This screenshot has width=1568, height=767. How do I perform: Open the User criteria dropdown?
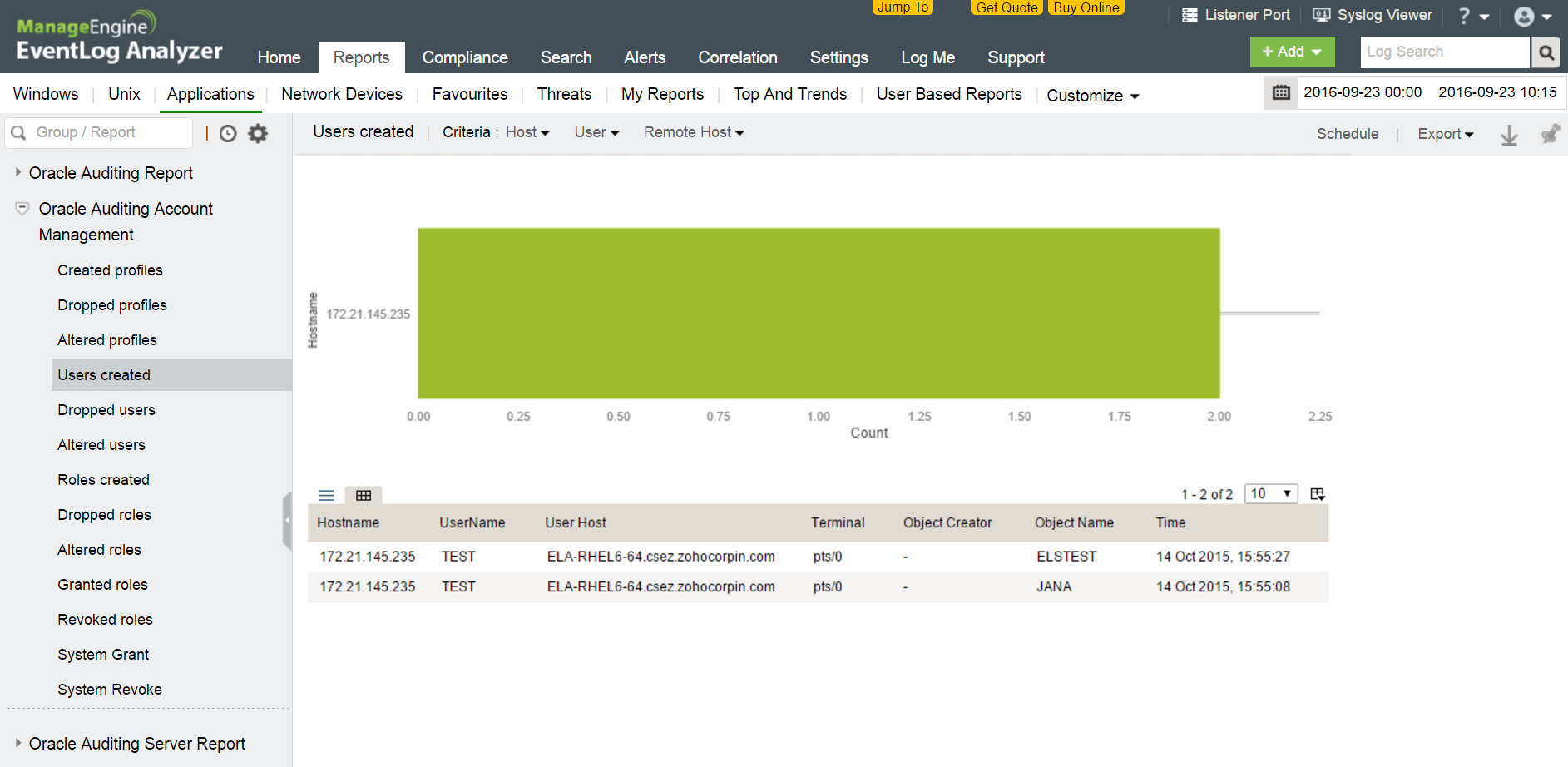596,132
